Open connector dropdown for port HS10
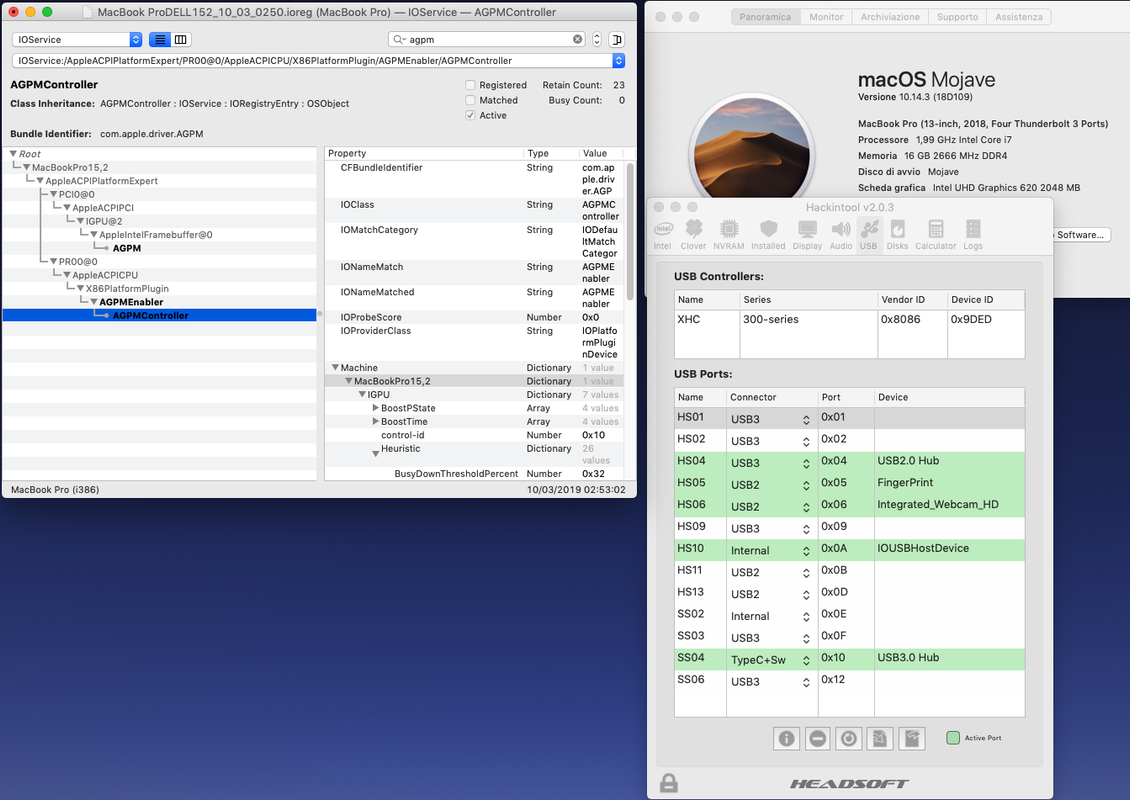 pyautogui.click(x=806, y=551)
